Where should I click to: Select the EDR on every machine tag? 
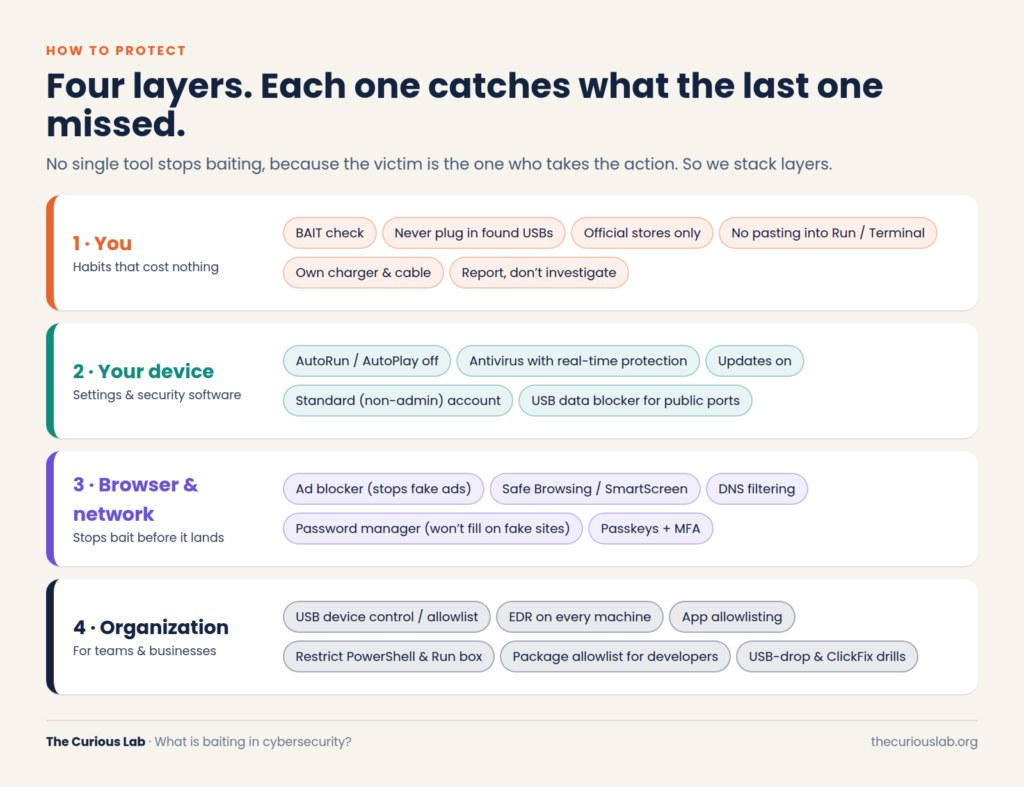[x=579, y=617]
